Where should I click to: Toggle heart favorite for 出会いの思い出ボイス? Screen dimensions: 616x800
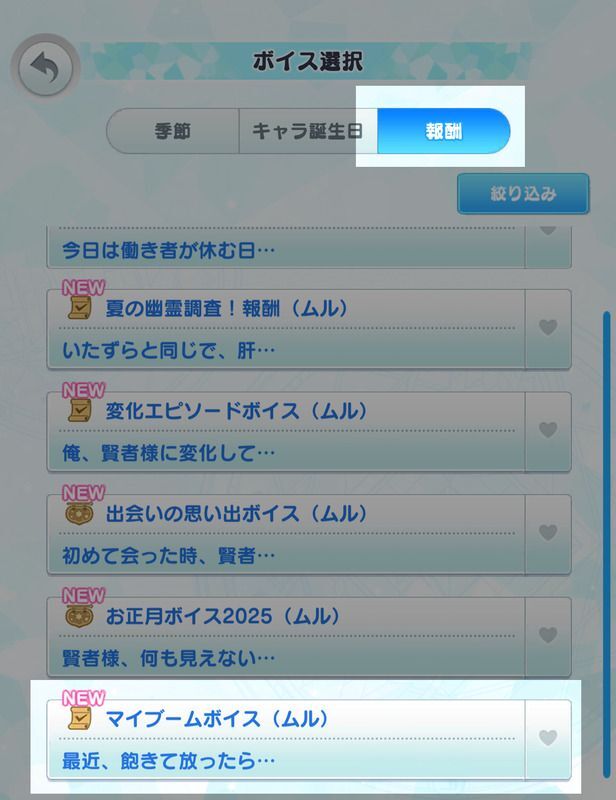pyautogui.click(x=548, y=532)
